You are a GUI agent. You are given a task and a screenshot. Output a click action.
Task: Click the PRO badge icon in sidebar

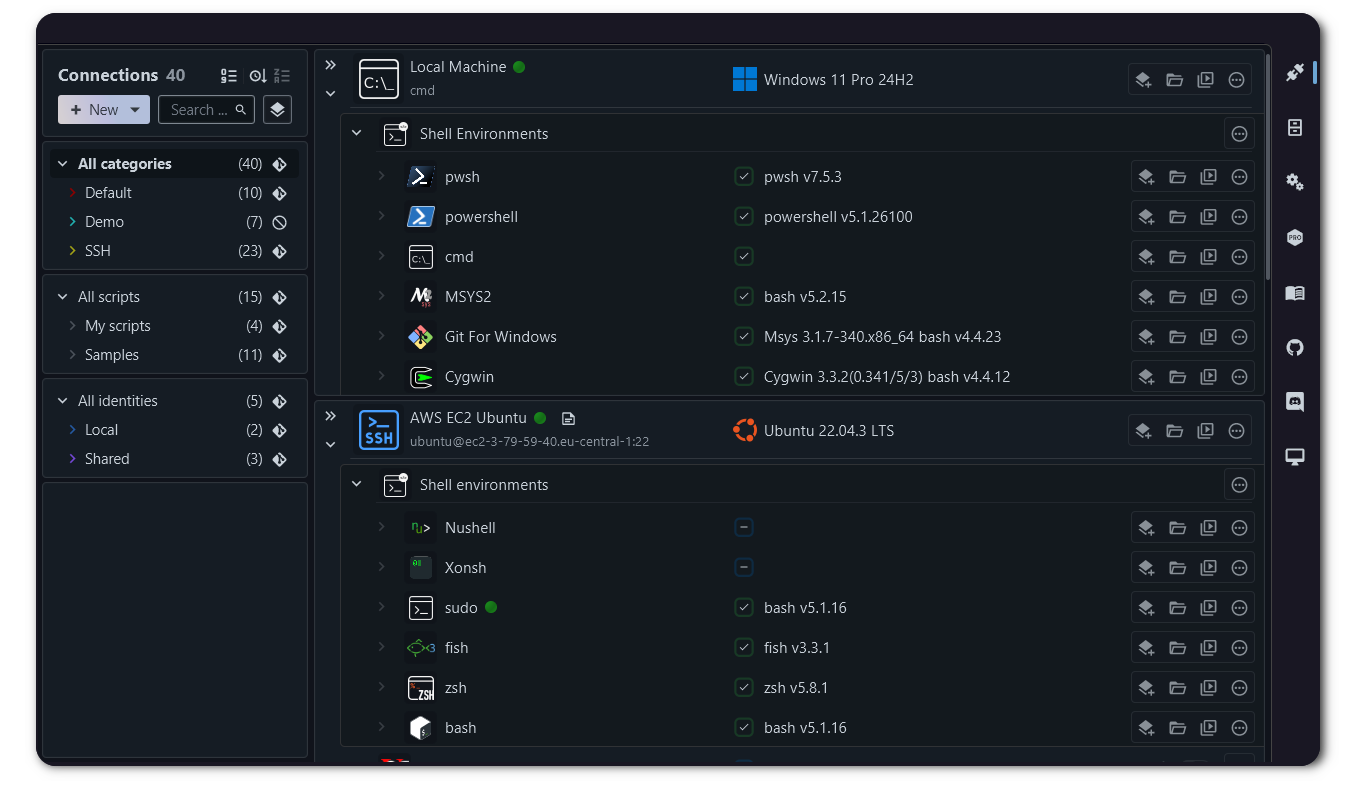pos(1295,238)
